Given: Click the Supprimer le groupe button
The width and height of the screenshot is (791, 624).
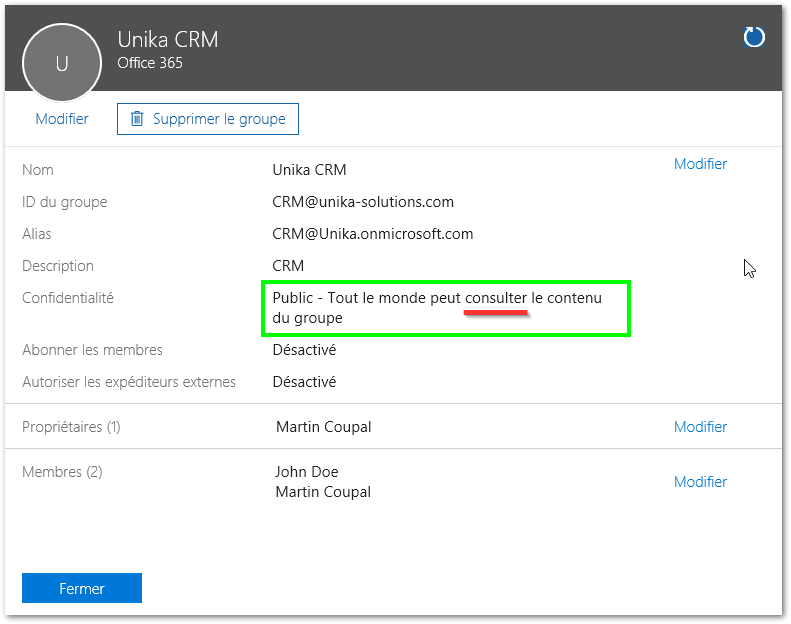Looking at the screenshot, I should tap(208, 119).
